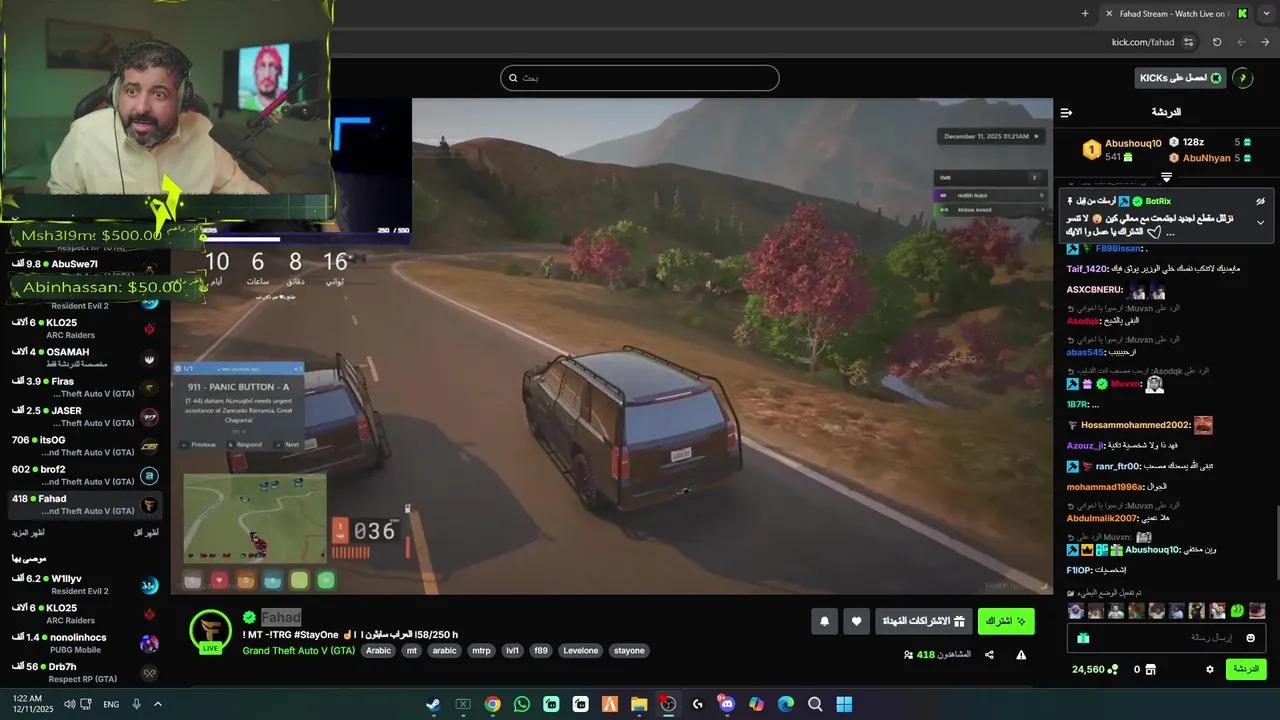
Task: Open nonolinhocs PUBG Mobile channel
Action: 84,643
